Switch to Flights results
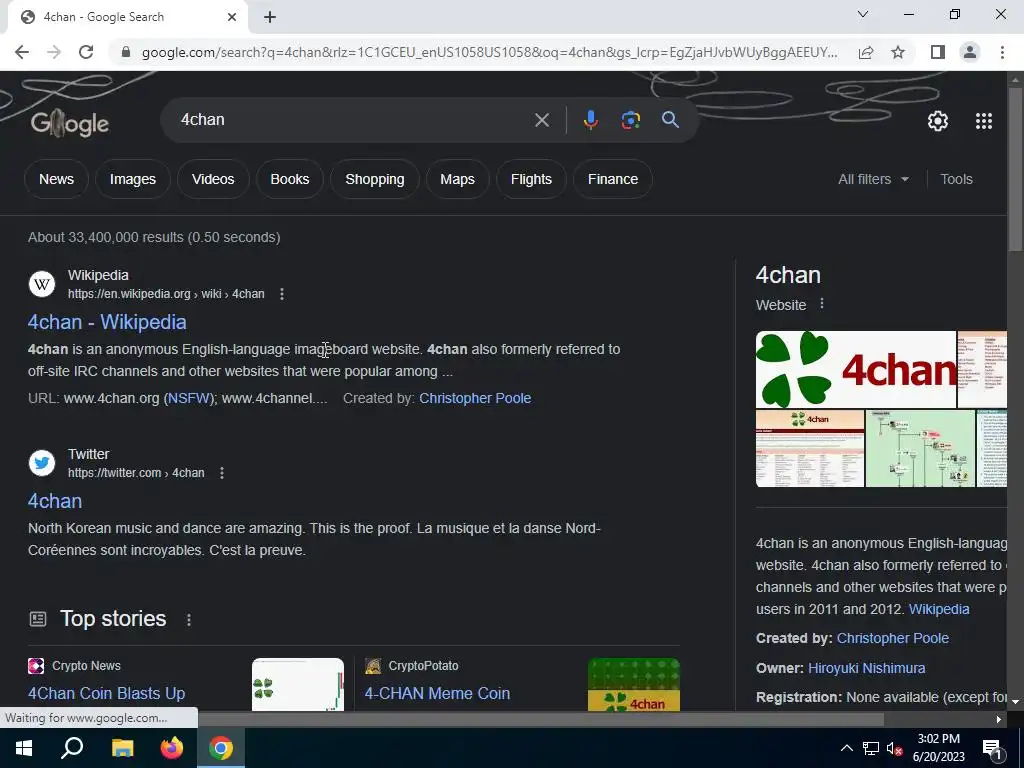Image resolution: width=1024 pixels, height=768 pixels. (531, 179)
